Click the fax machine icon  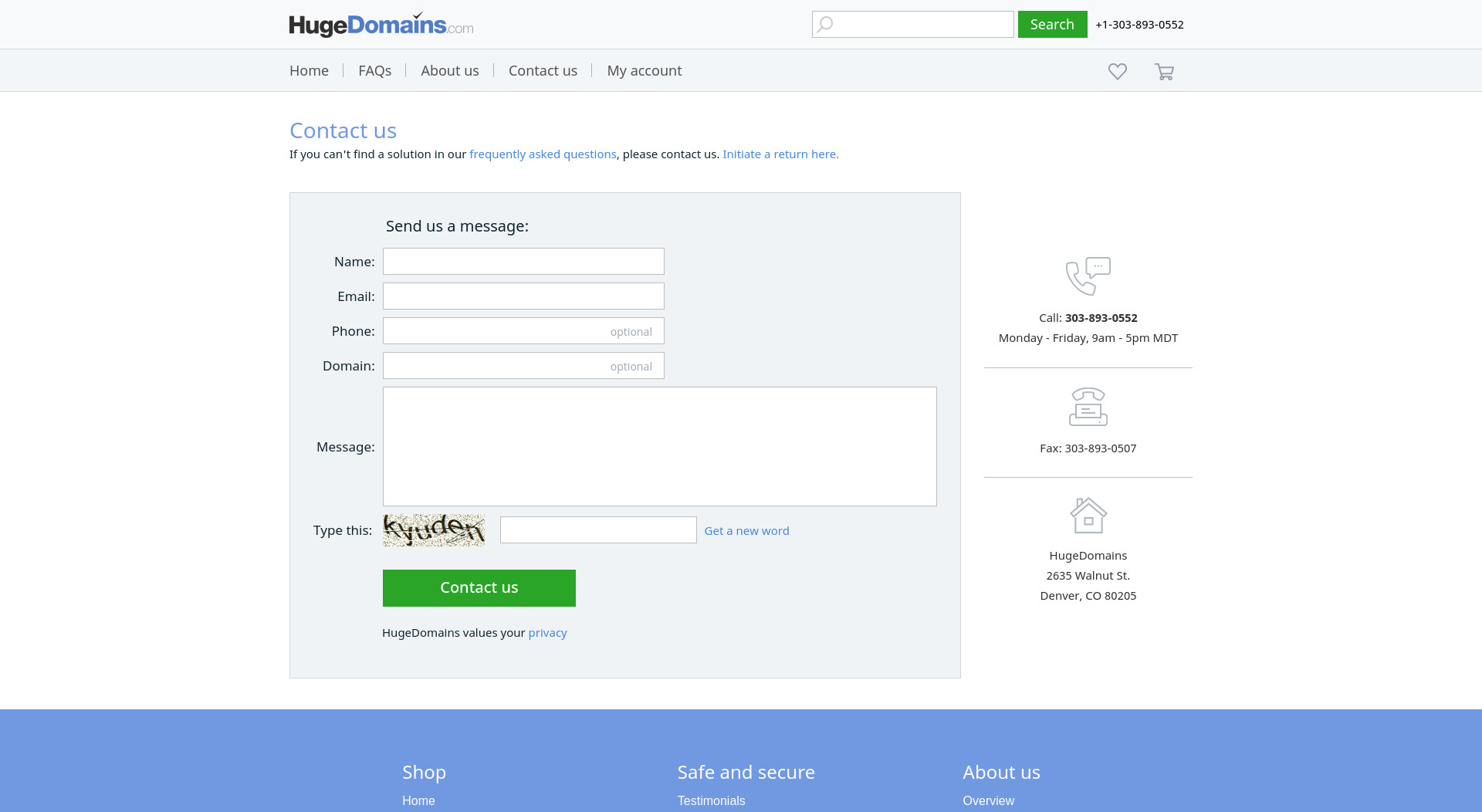[1088, 407]
